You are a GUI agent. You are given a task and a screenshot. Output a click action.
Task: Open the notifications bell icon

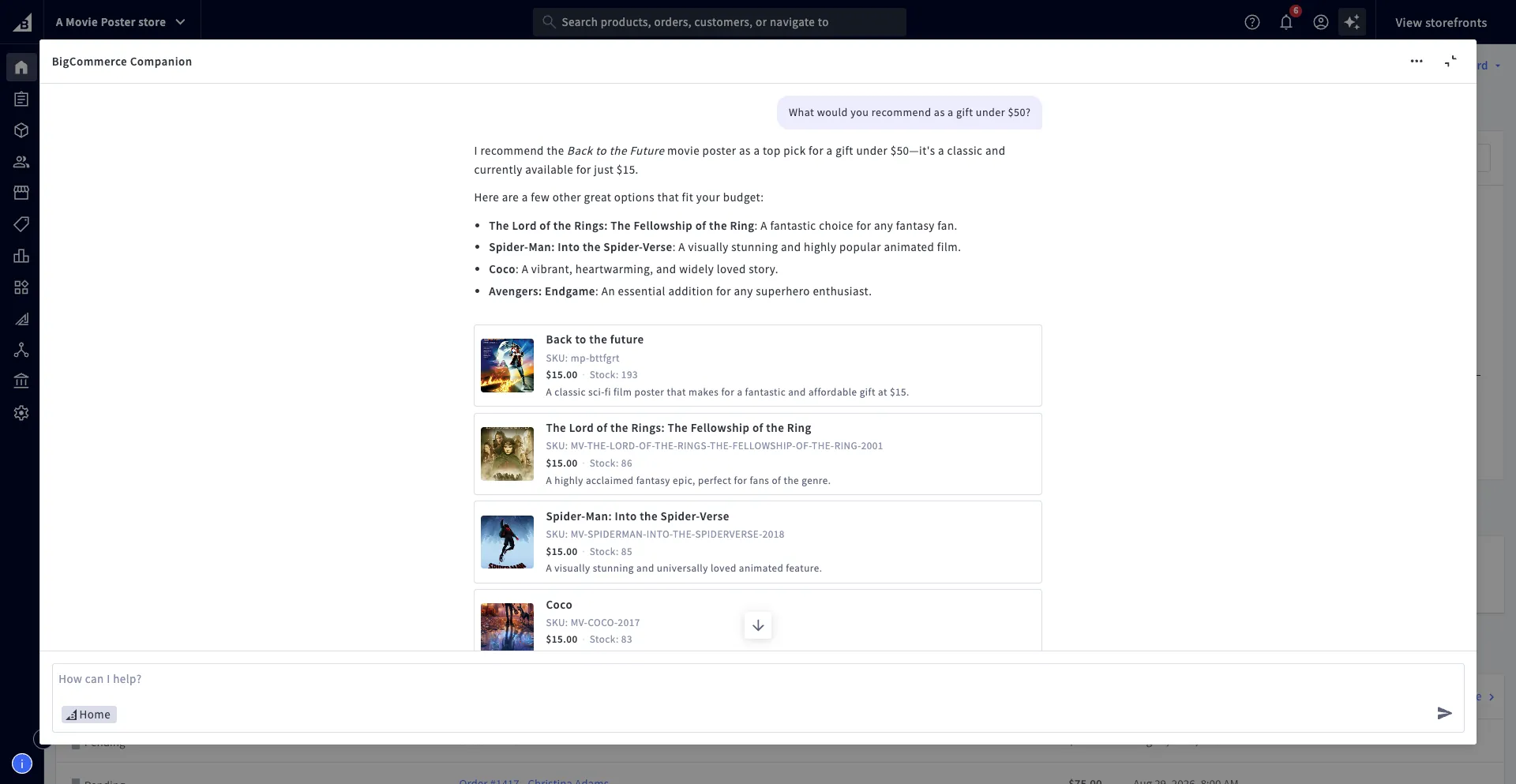1286,22
